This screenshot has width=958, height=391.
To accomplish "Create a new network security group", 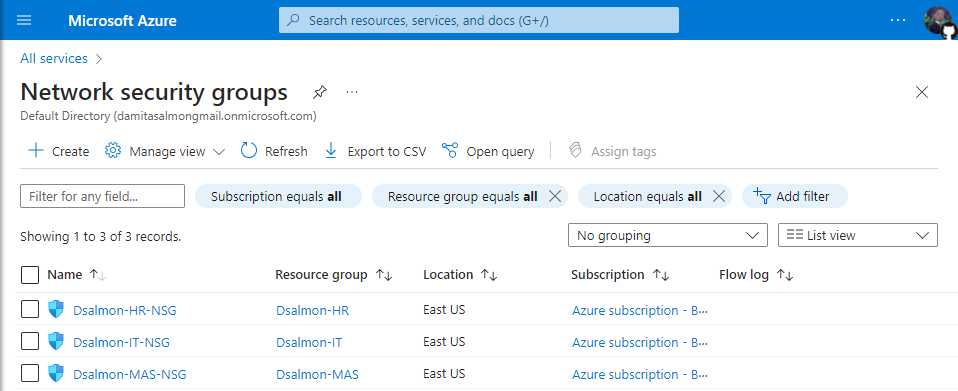I will tap(59, 151).
